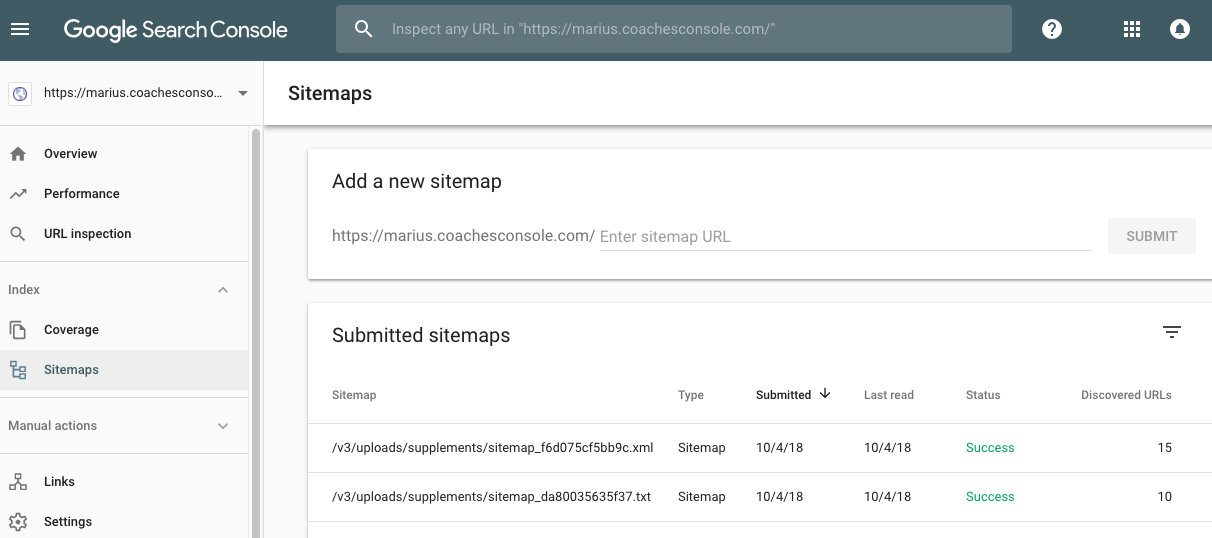Click the search magnifier icon
The height and width of the screenshot is (538, 1212).
pyautogui.click(x=364, y=30)
